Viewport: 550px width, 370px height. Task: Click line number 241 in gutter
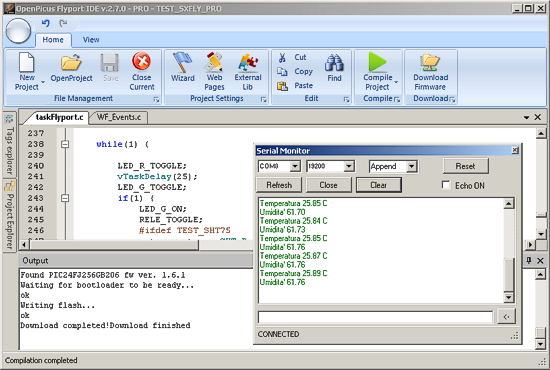[36, 176]
